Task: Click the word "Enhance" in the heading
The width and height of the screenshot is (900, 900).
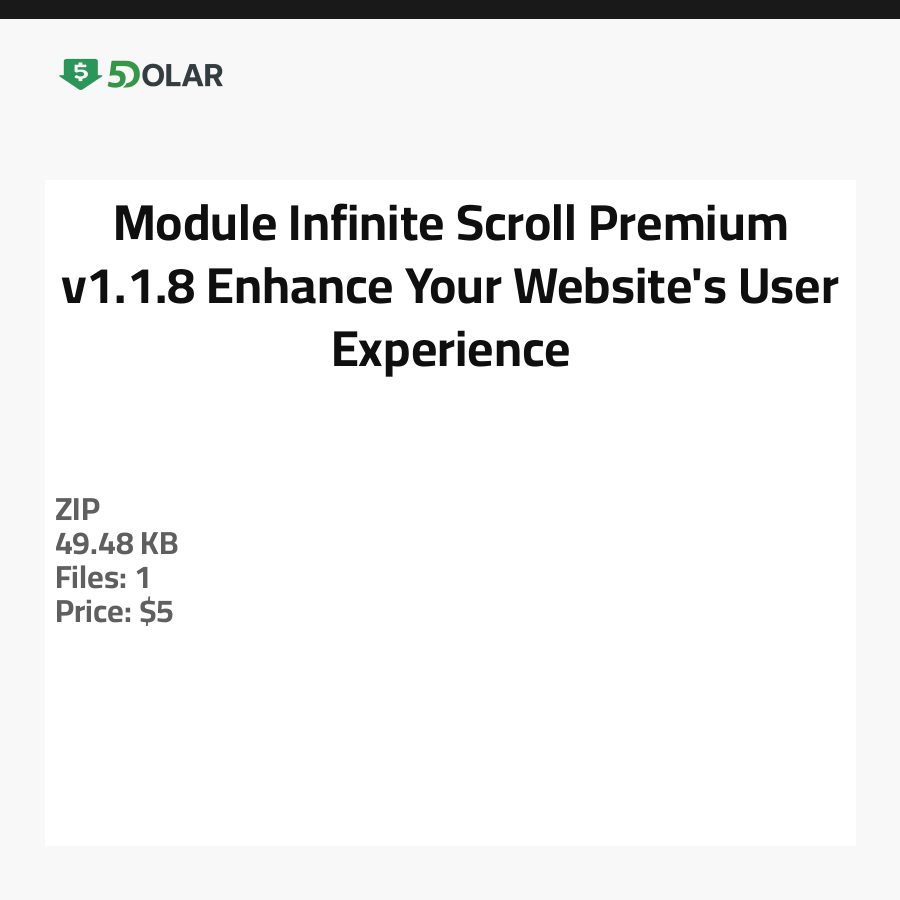Action: click(299, 288)
